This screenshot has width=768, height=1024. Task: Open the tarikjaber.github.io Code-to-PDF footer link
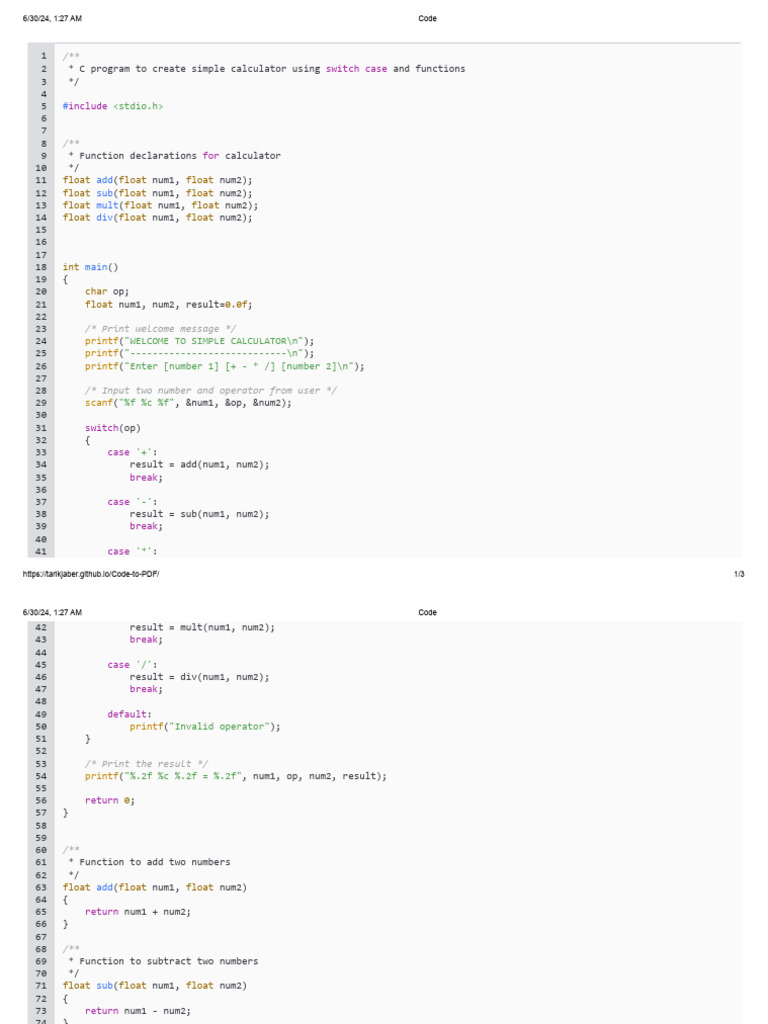[90, 574]
